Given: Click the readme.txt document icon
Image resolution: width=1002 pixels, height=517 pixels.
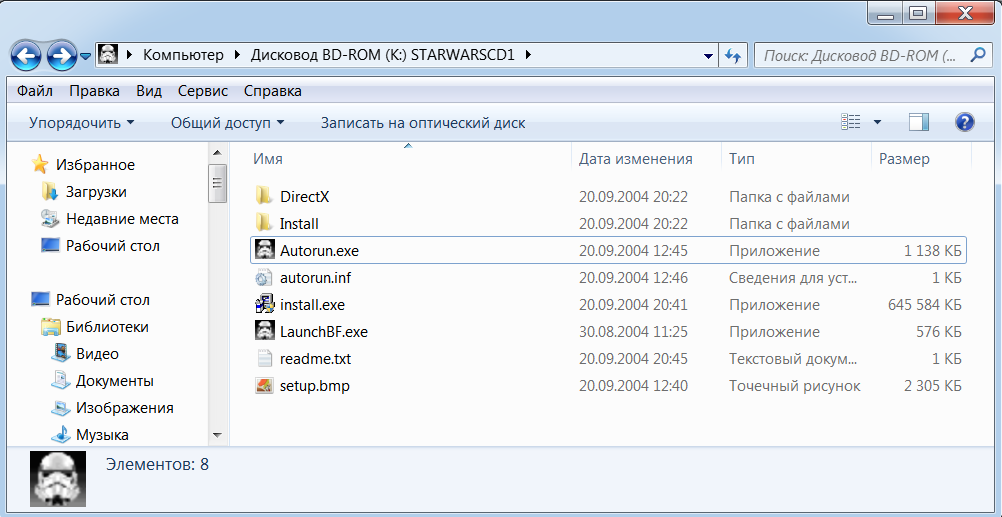Looking at the screenshot, I should pos(264,358).
